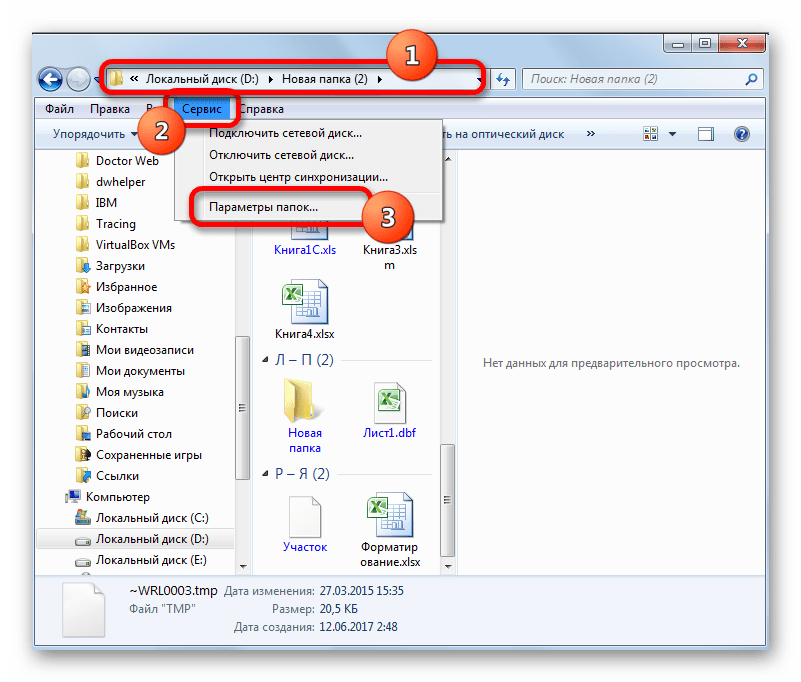
Task: Click the address bar folder icon
Action: [117, 78]
